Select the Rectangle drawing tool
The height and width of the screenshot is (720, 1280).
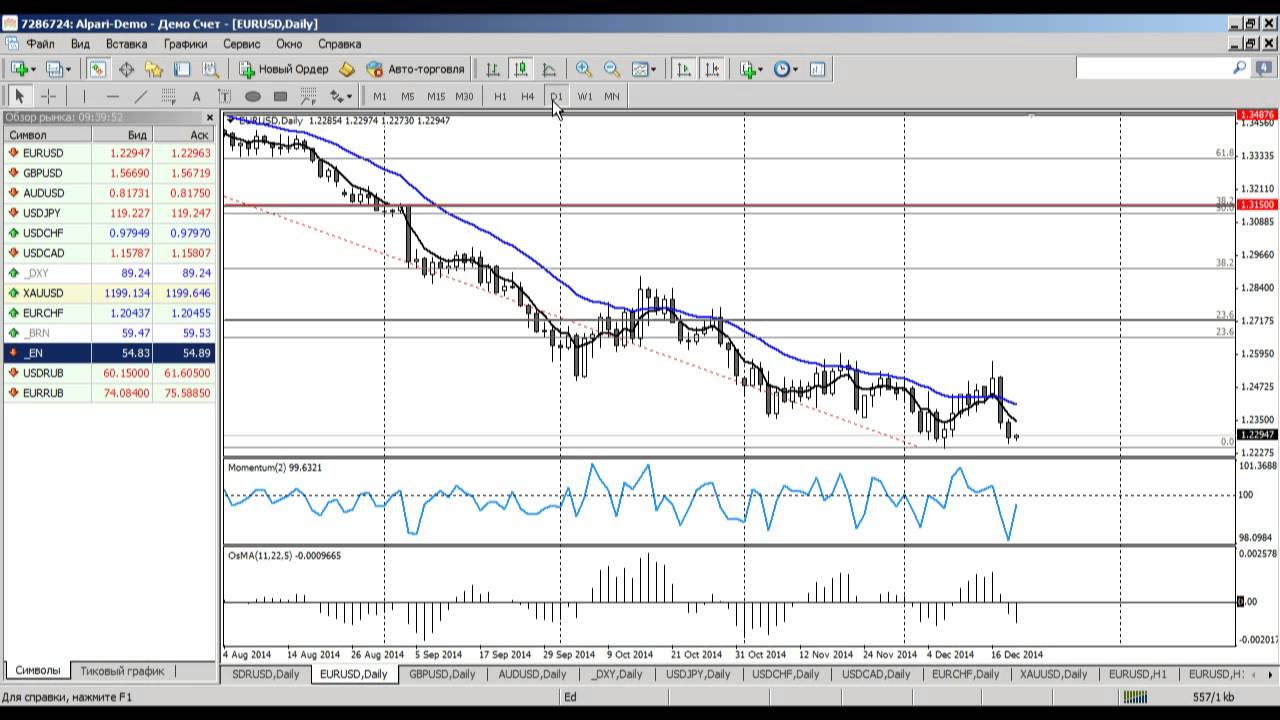(x=280, y=96)
